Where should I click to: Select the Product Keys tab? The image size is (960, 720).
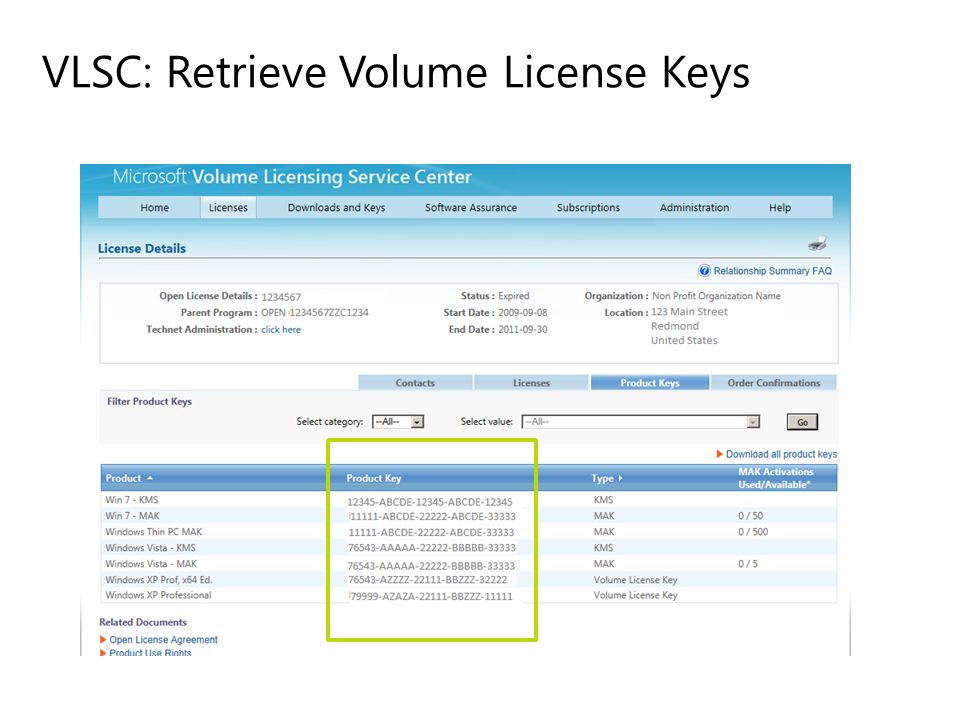(650, 383)
